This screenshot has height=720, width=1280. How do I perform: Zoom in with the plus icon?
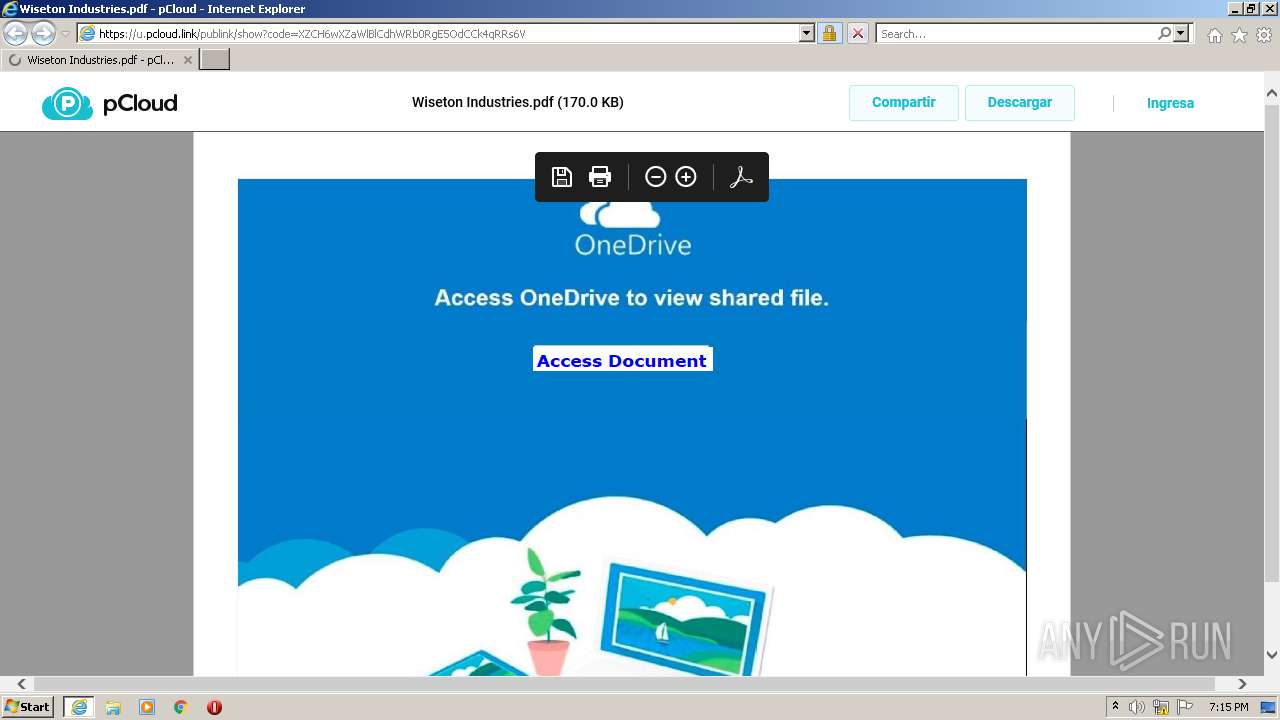(686, 177)
